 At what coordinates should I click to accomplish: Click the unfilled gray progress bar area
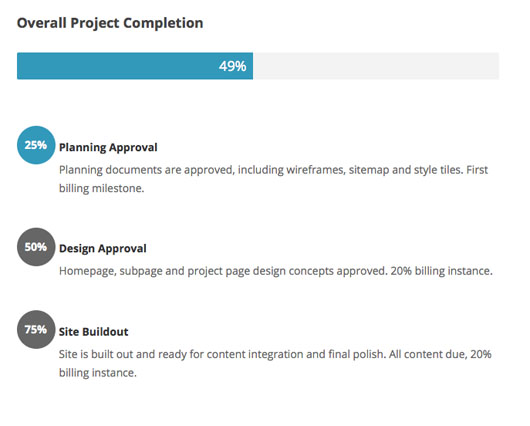(x=376, y=66)
